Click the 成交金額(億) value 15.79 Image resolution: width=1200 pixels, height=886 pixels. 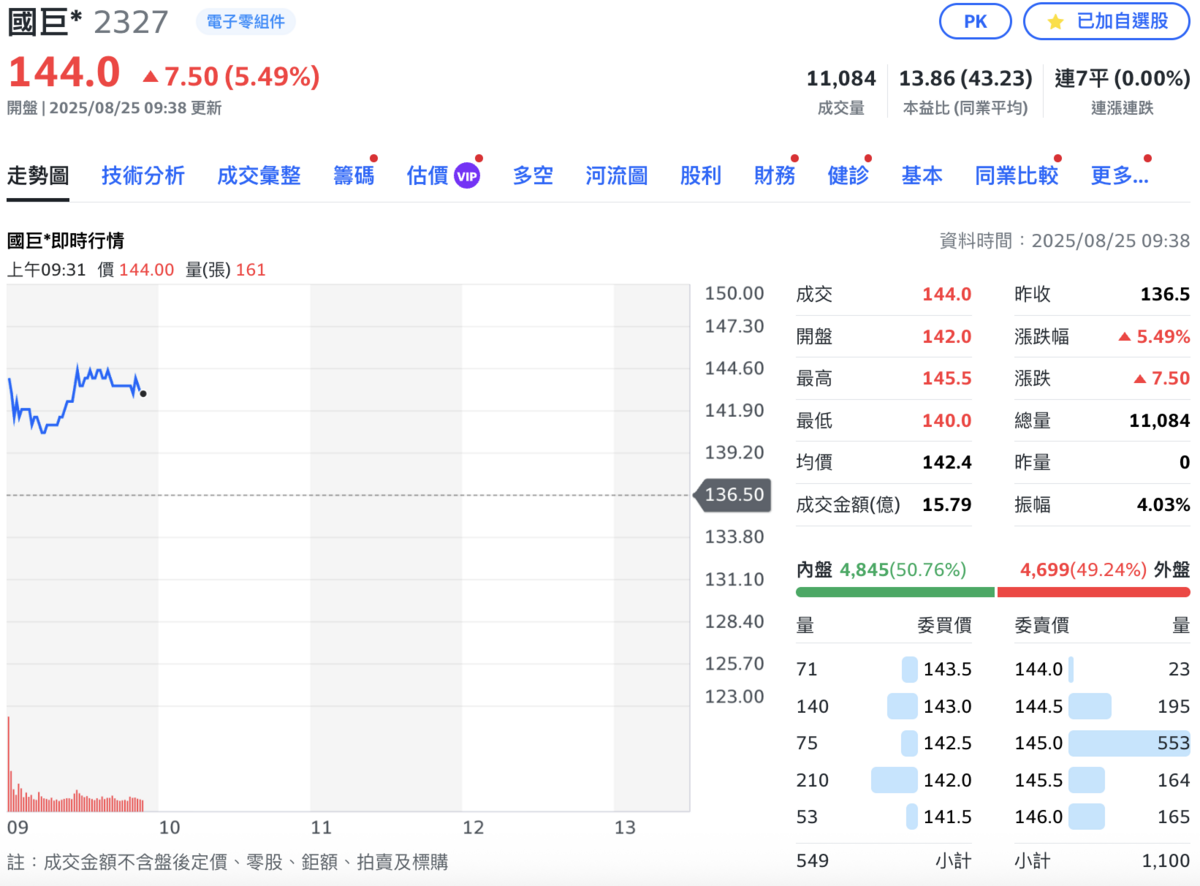pos(946,505)
